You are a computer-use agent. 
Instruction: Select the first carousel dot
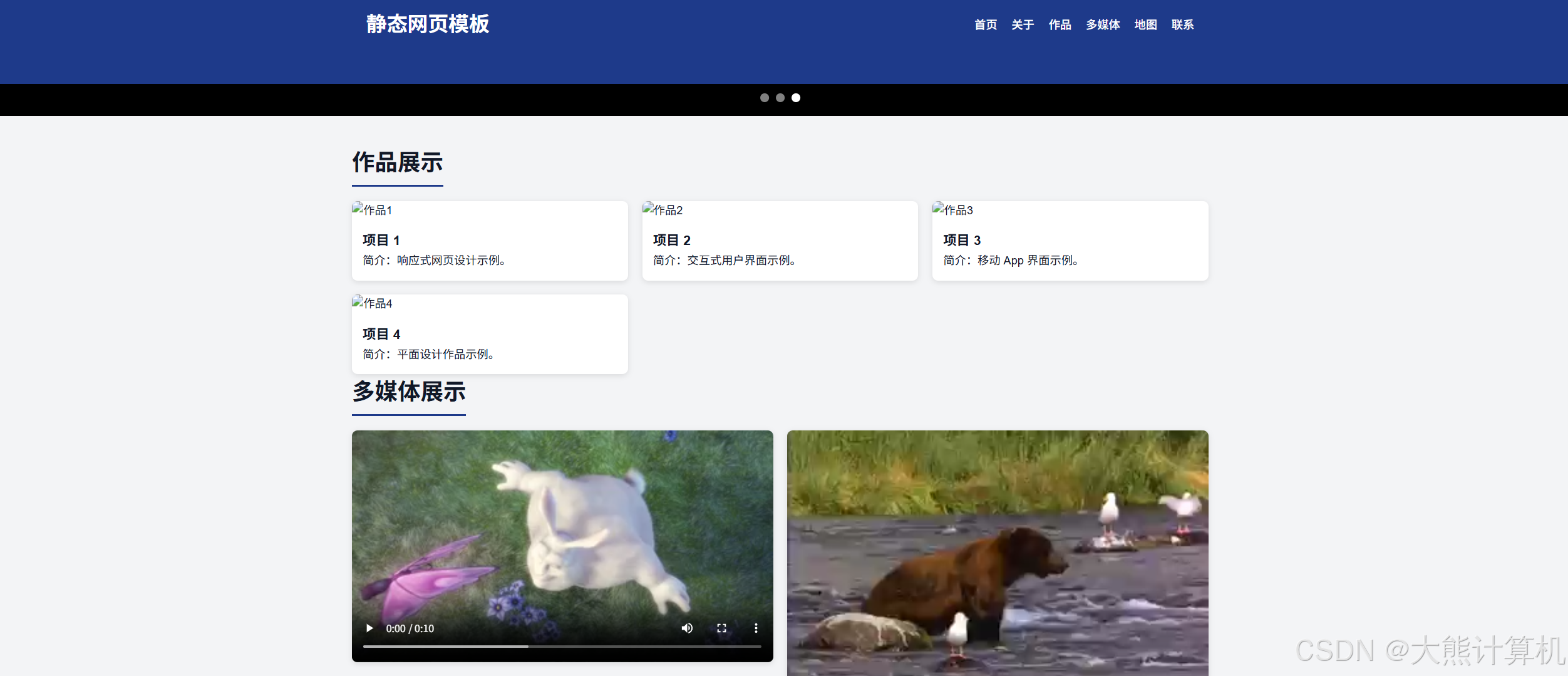[765, 98]
